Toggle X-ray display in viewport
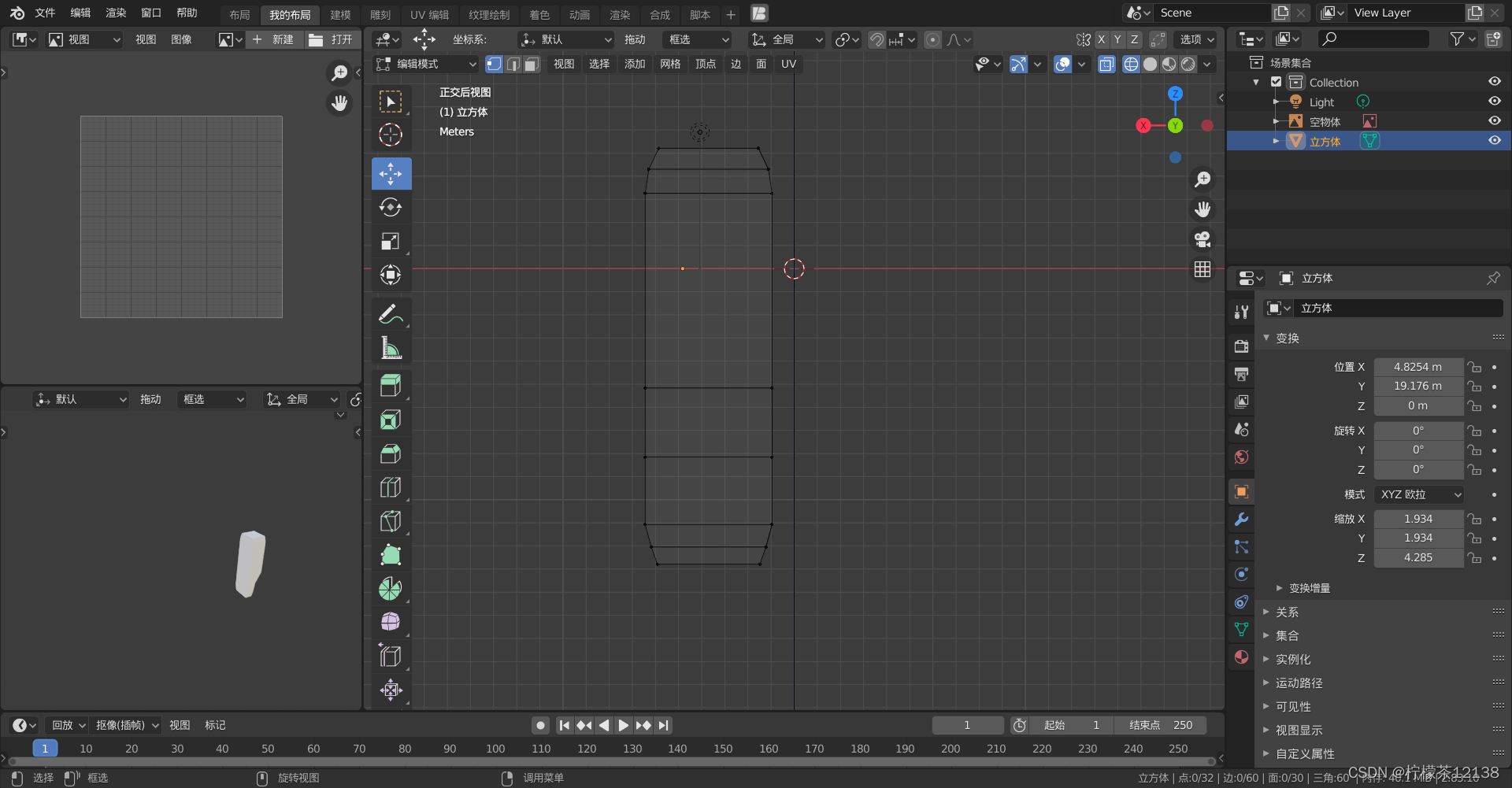The height and width of the screenshot is (788, 1512). [1106, 65]
